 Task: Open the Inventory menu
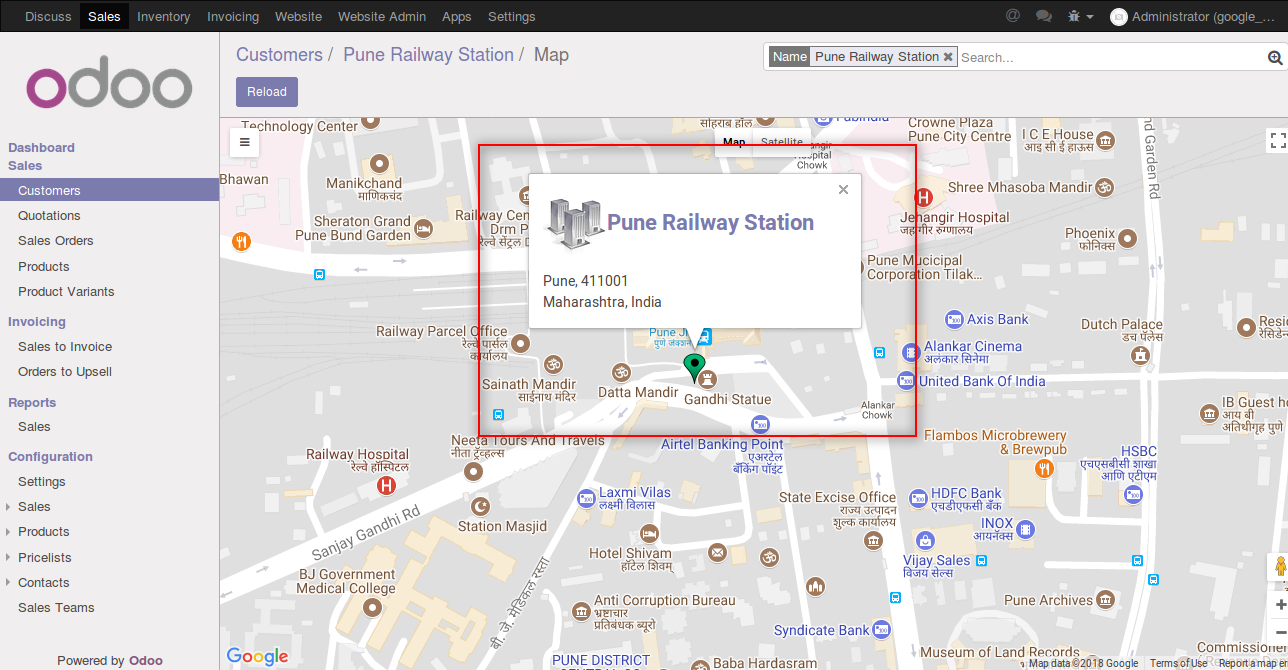[164, 16]
